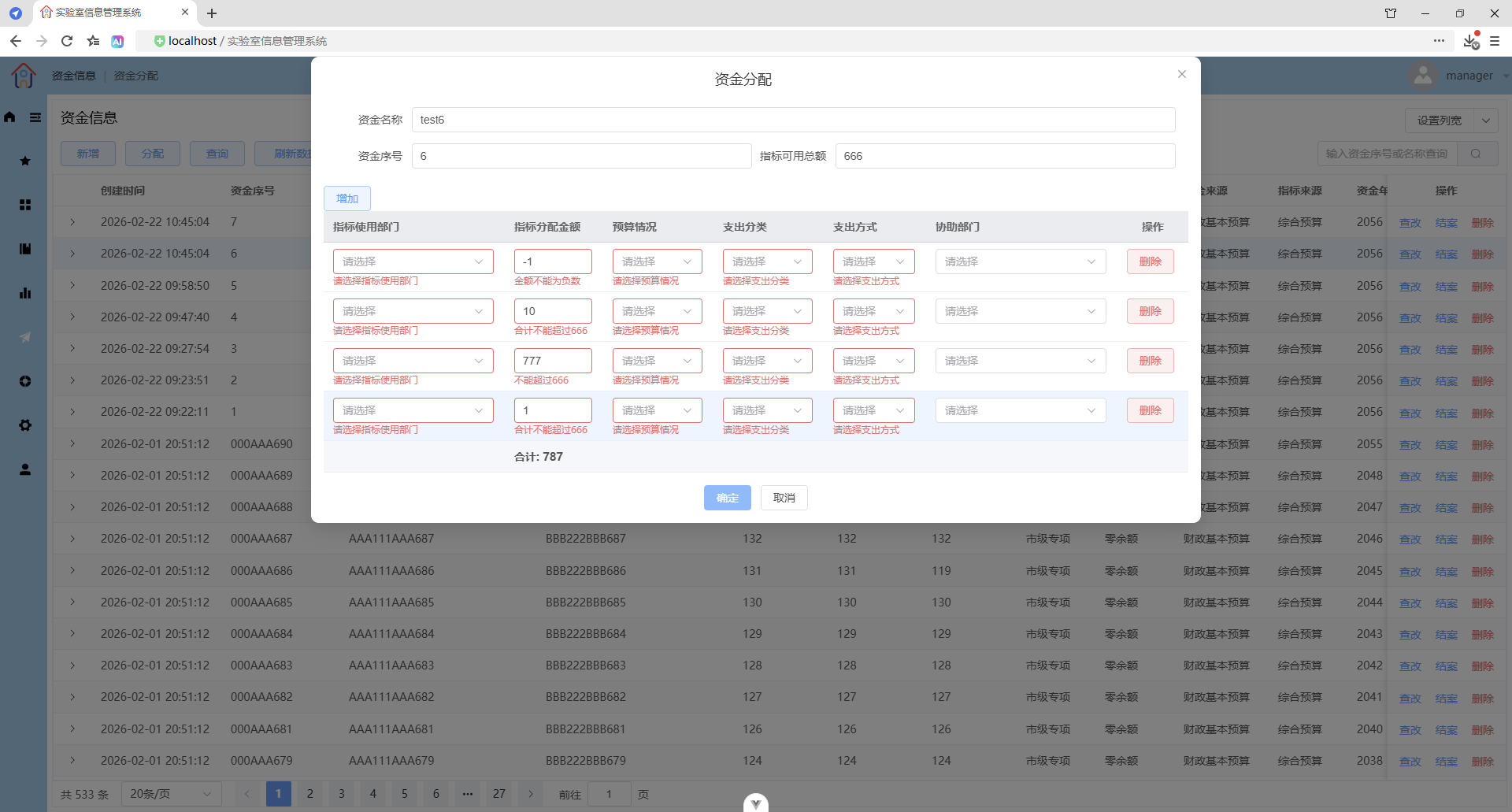Delete the allocation row with amount 777
This screenshot has height=812, width=1512.
1151,361
